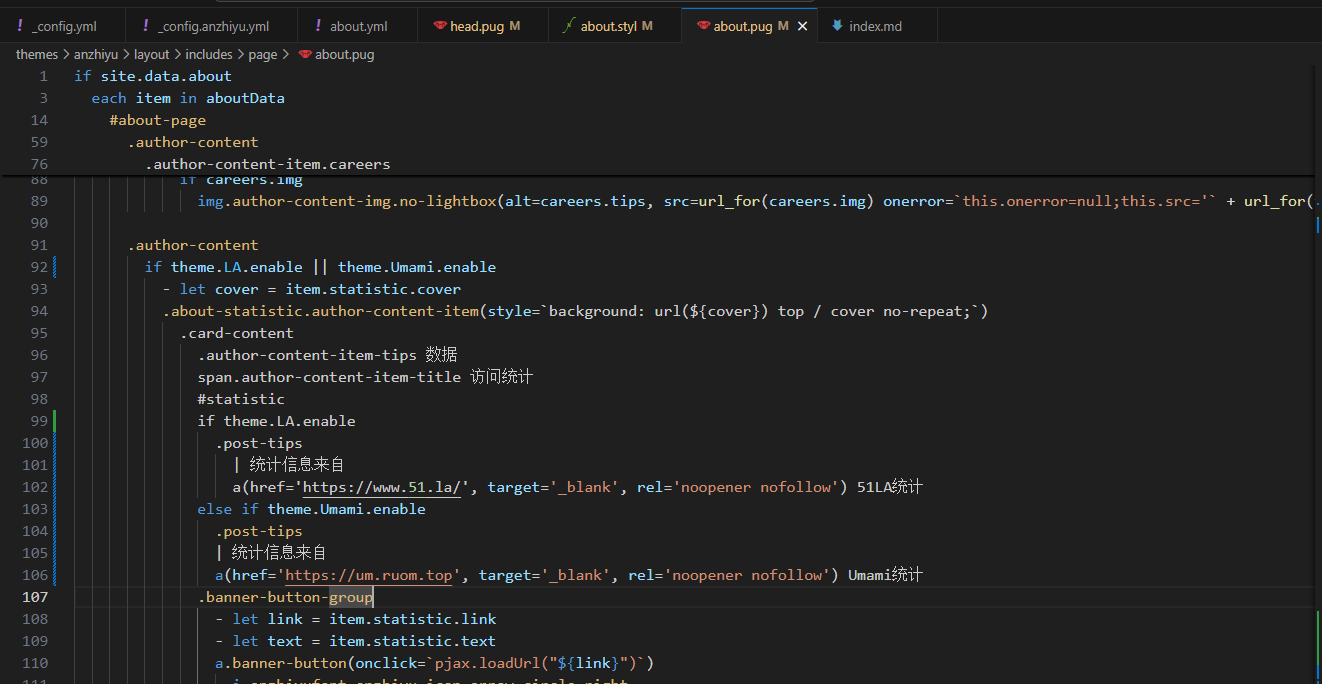Click the 'Umami统计' text
The width and height of the screenshot is (1322, 684).
point(885,575)
